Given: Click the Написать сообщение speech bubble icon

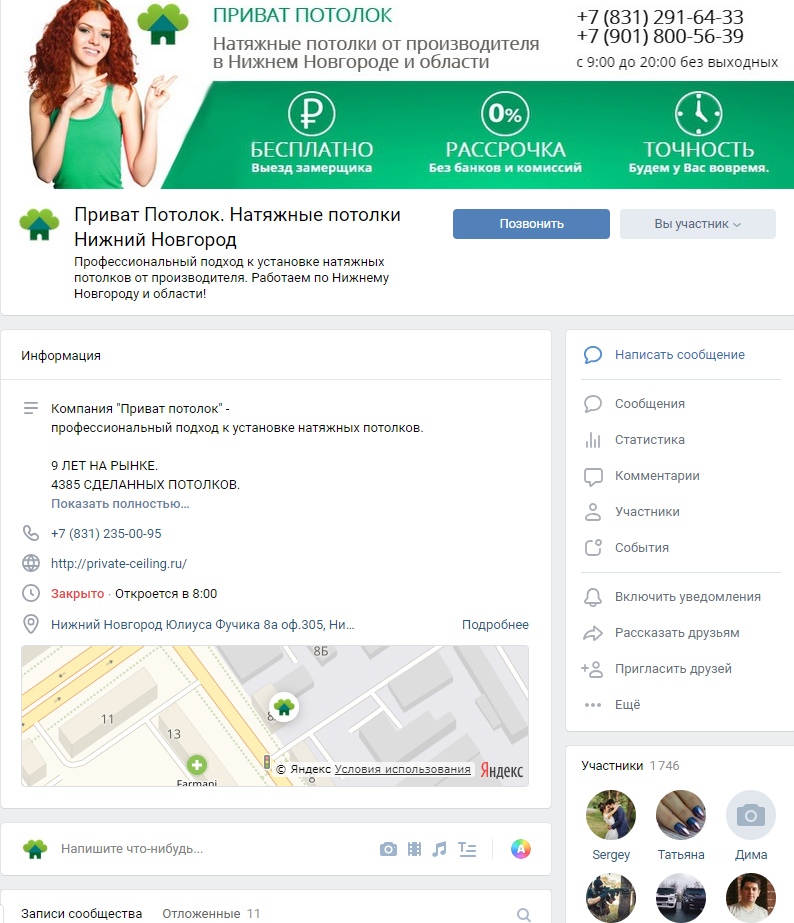Looking at the screenshot, I should (x=593, y=354).
